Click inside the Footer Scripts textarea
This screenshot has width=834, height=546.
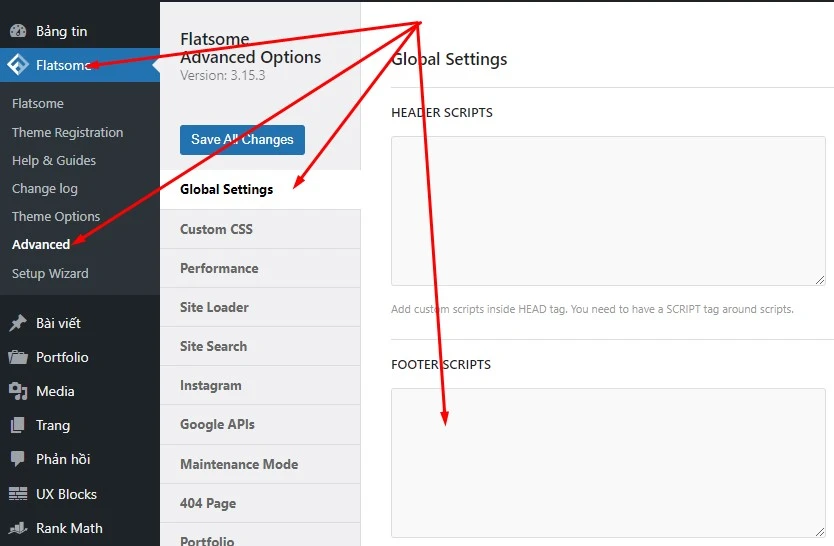click(x=608, y=462)
